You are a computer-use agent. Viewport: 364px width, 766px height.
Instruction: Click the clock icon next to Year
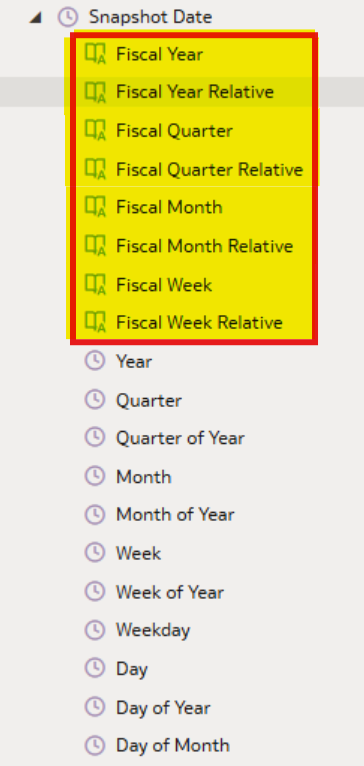pyautogui.click(x=95, y=361)
